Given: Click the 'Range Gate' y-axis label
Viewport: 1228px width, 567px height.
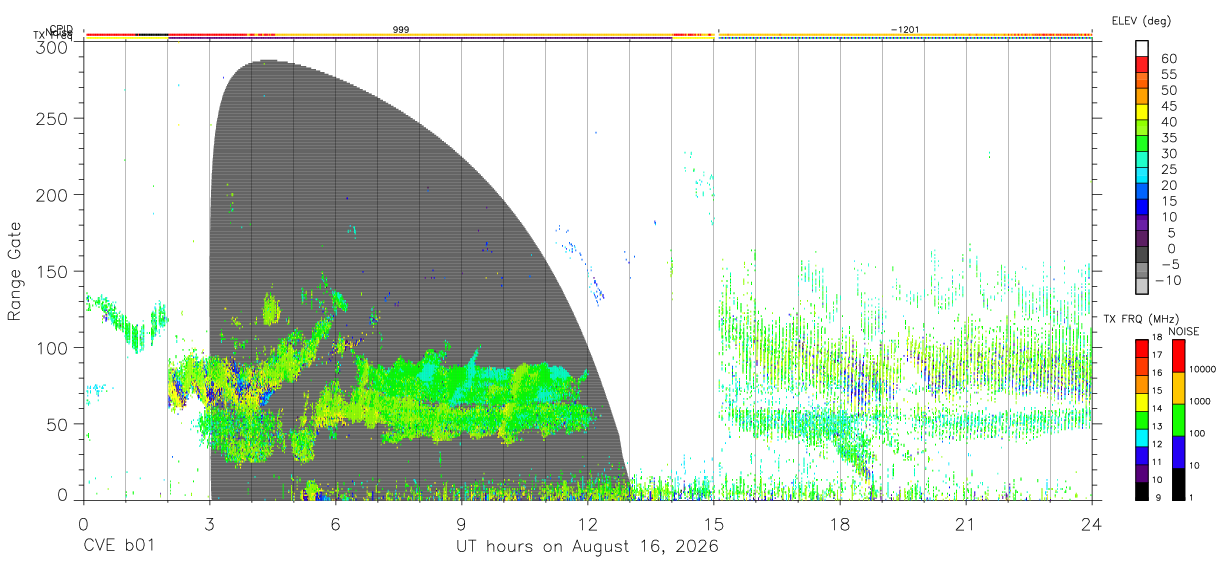Looking at the screenshot, I should (15, 271).
